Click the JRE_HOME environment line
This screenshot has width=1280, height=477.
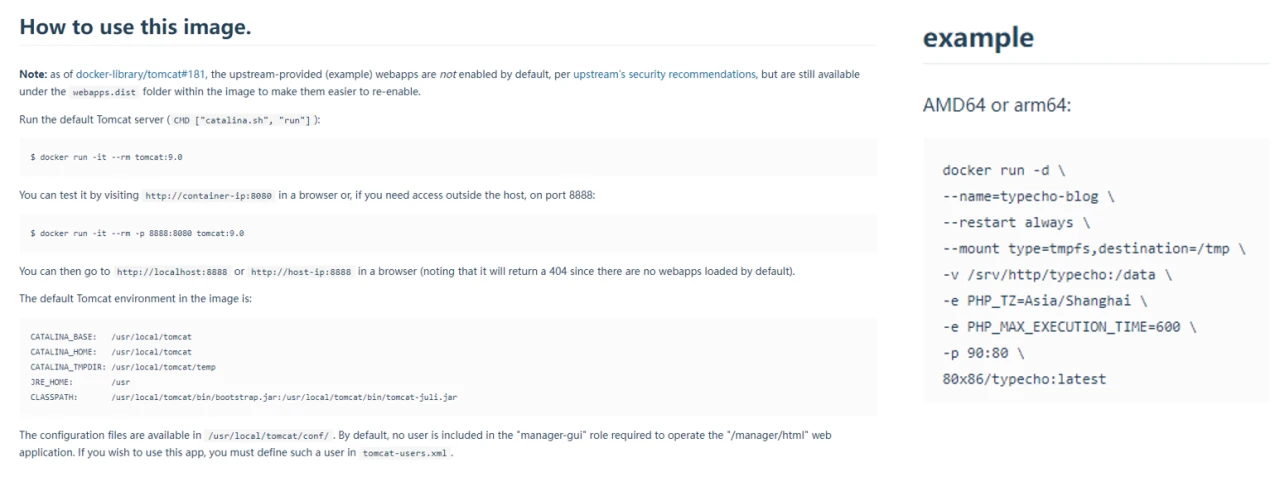point(80,382)
